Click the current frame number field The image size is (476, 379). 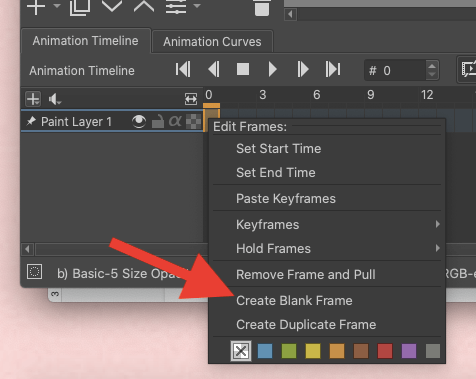(x=395, y=70)
